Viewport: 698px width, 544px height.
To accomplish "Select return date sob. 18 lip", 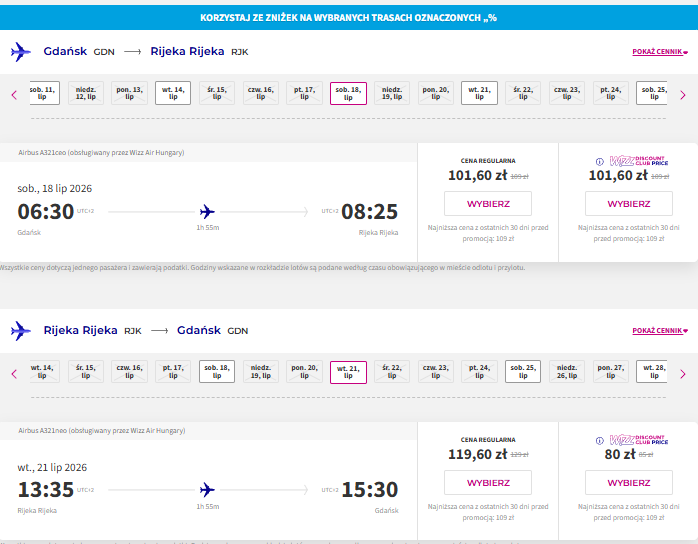I will pos(217,372).
